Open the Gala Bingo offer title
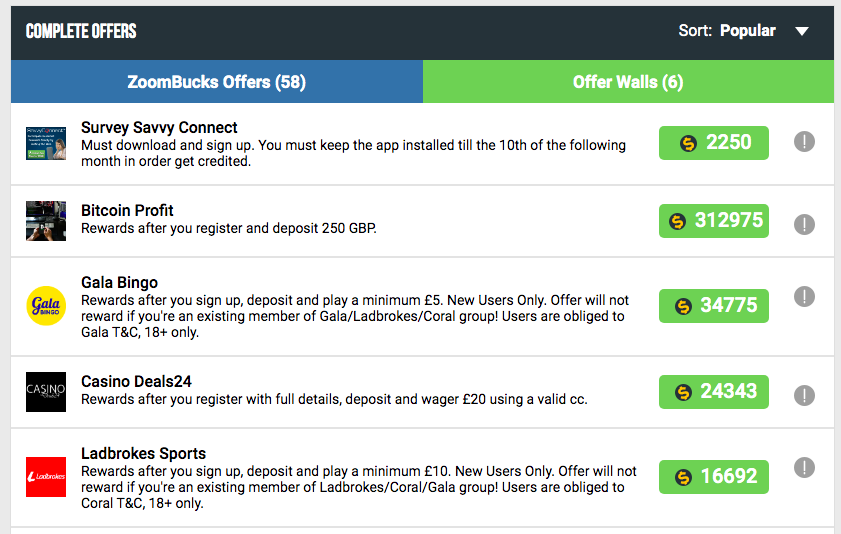 coord(119,283)
